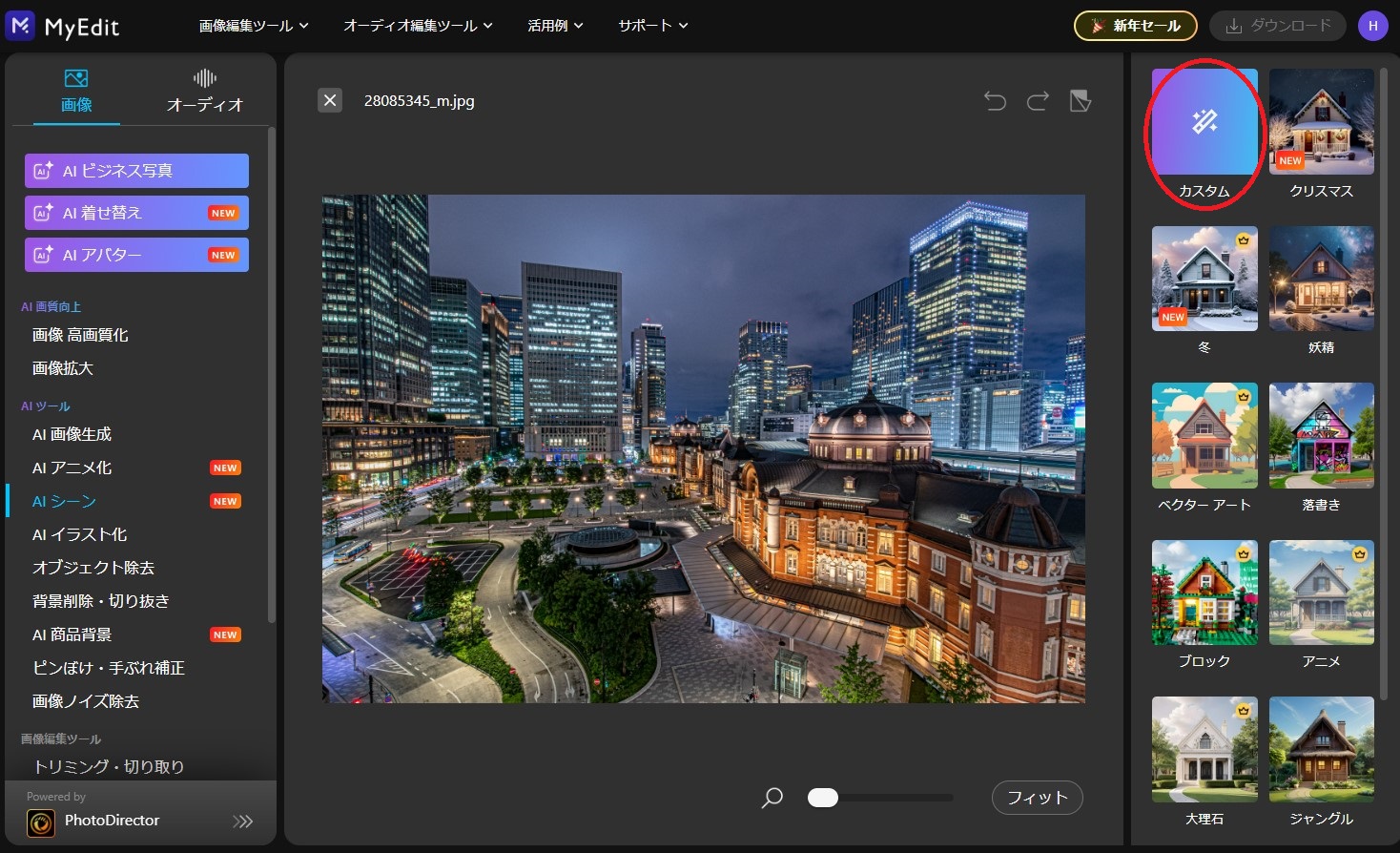Open the オーディオ編集ツール dropdown menu

coord(418,26)
